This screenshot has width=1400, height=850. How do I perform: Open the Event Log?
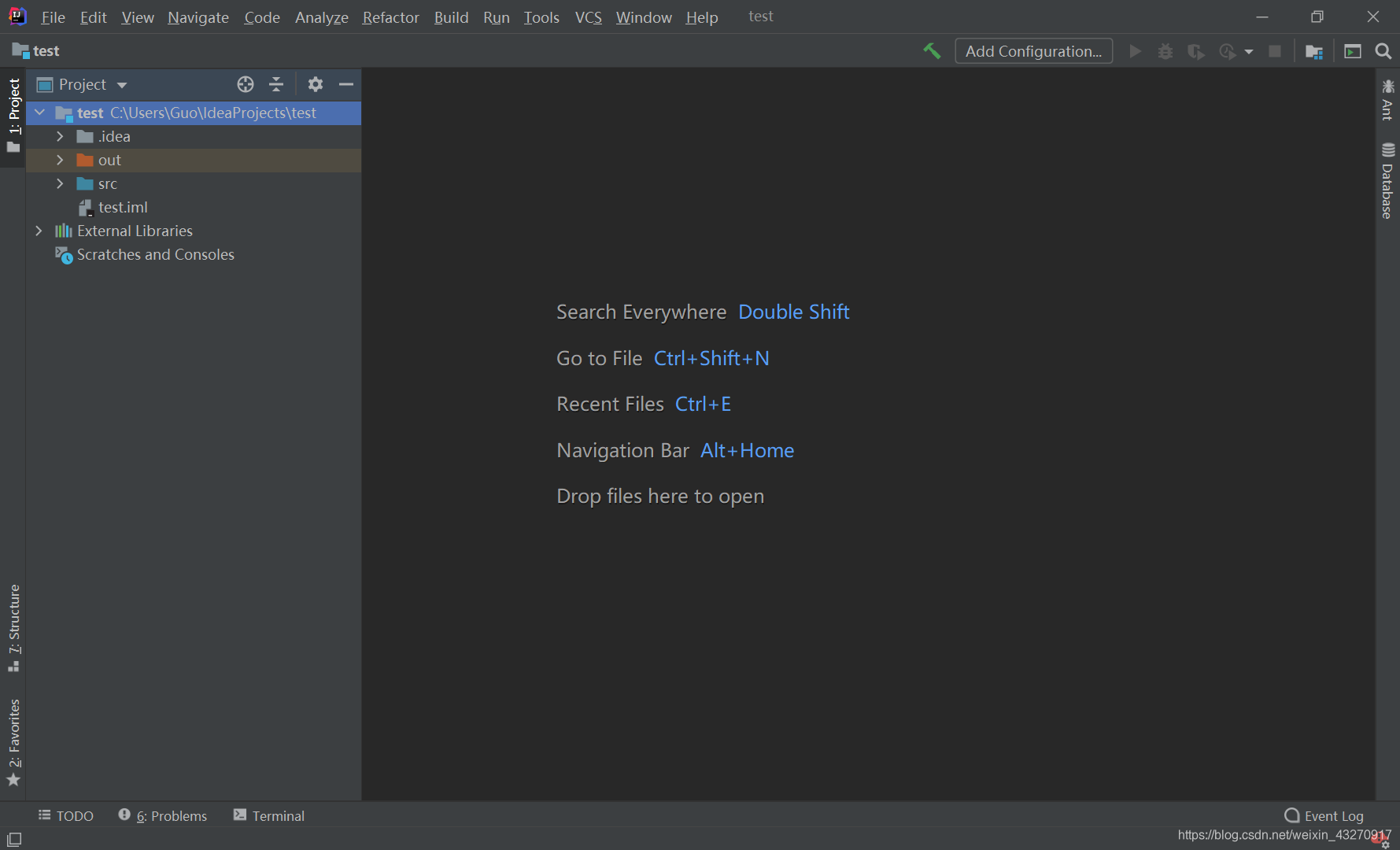[1324, 816]
